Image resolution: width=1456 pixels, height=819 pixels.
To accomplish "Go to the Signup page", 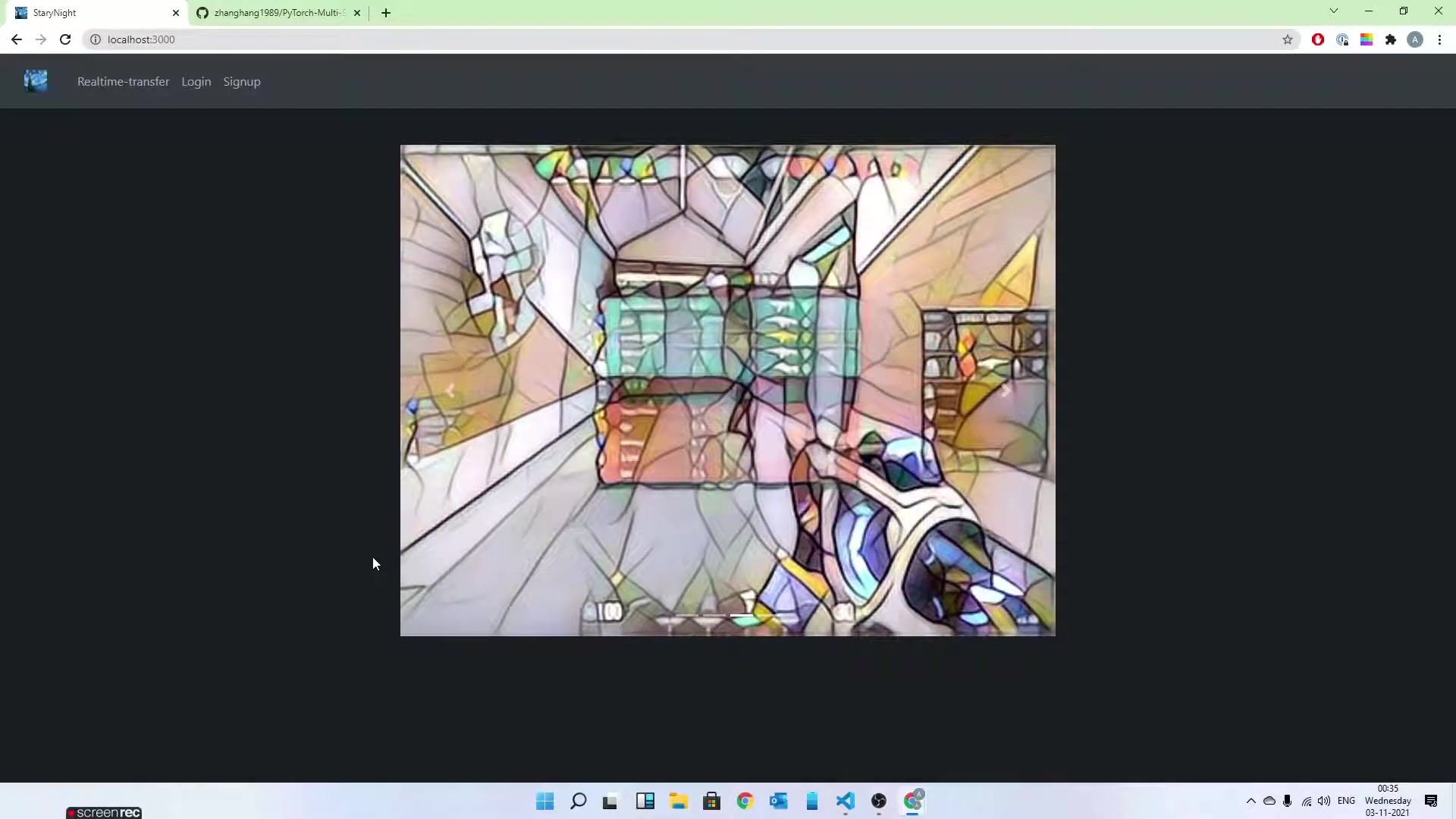I will (x=241, y=82).
